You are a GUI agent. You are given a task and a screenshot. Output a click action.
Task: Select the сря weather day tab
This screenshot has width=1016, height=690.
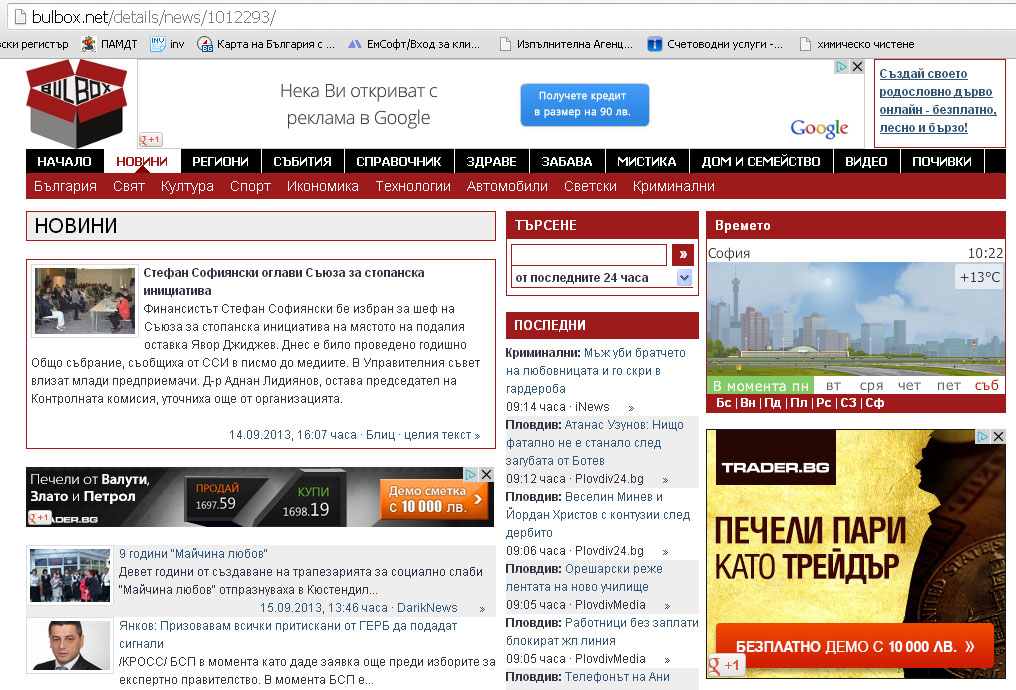(x=872, y=385)
